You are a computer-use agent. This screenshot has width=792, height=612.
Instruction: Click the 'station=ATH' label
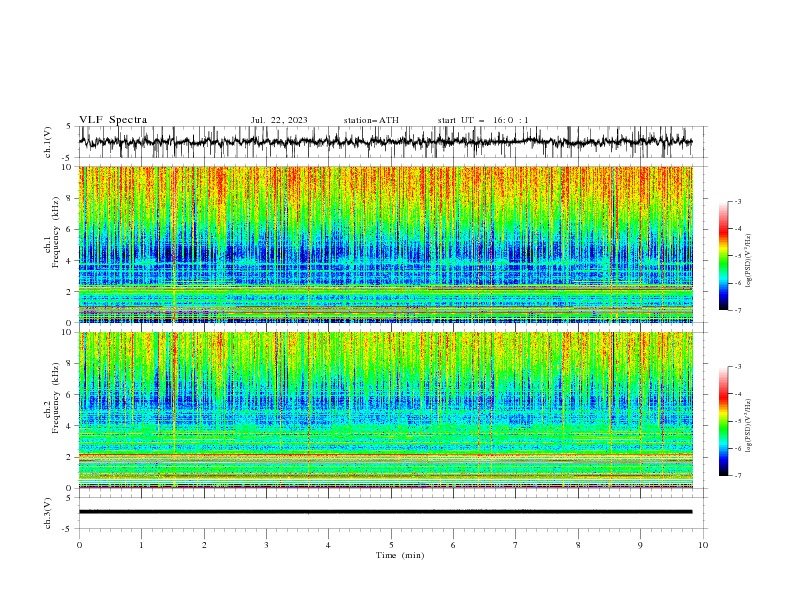[371, 120]
